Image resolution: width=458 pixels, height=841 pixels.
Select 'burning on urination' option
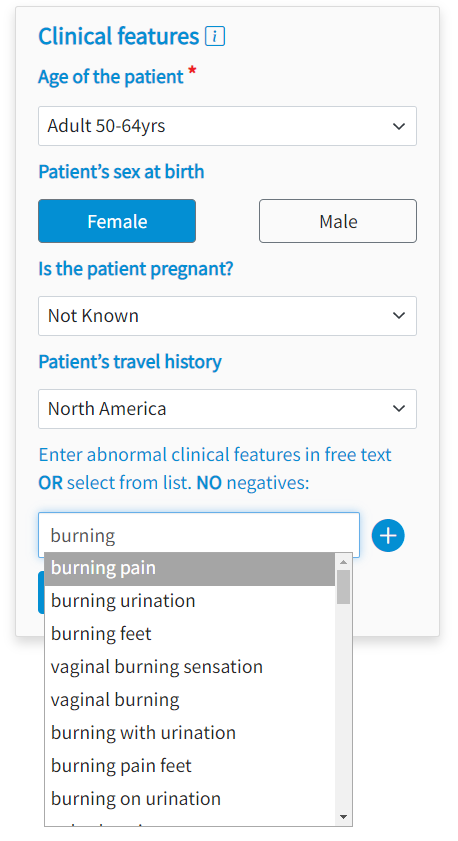coord(190,799)
